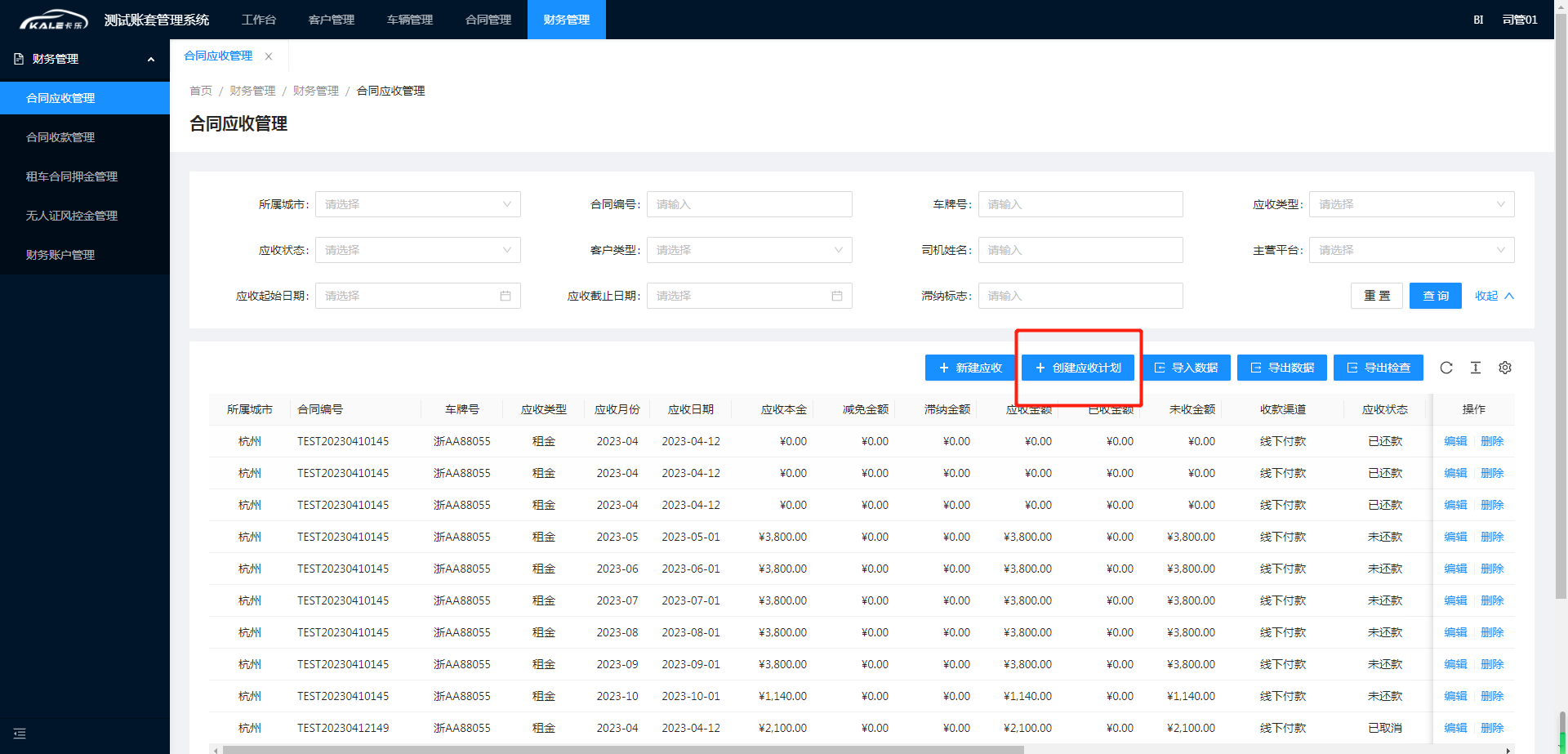
Task: Open the 主营平台 dropdown
Action: (1412, 250)
